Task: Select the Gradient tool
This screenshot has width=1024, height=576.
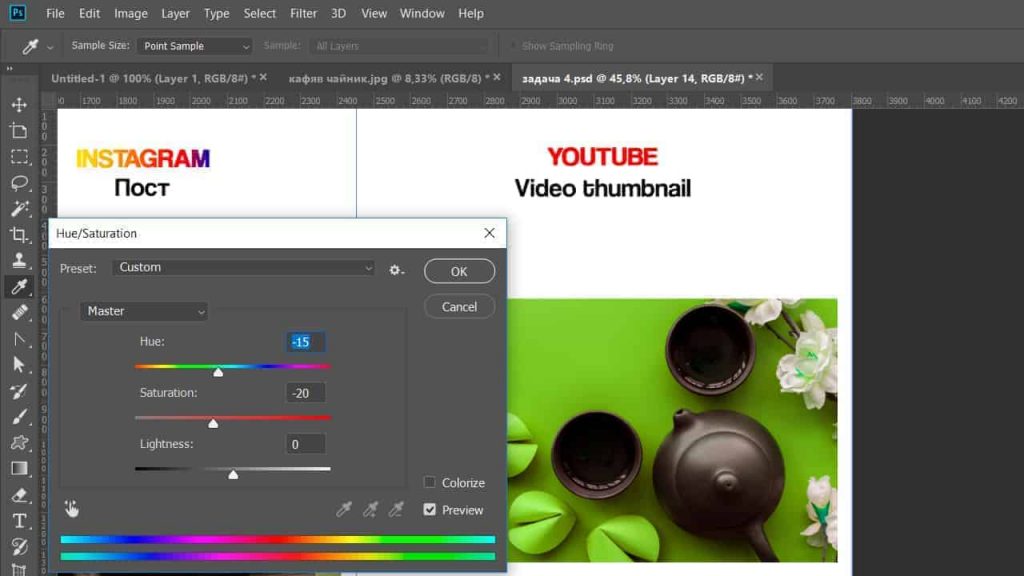Action: click(19, 469)
